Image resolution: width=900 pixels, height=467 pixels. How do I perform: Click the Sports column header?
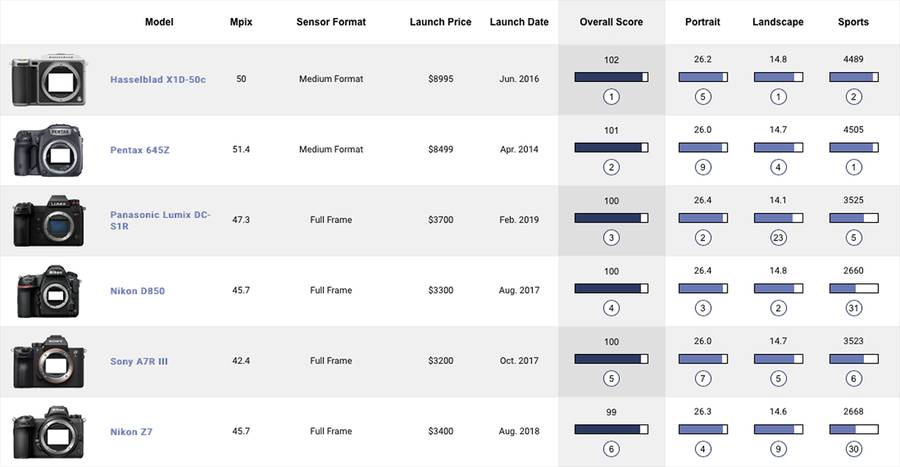[853, 22]
